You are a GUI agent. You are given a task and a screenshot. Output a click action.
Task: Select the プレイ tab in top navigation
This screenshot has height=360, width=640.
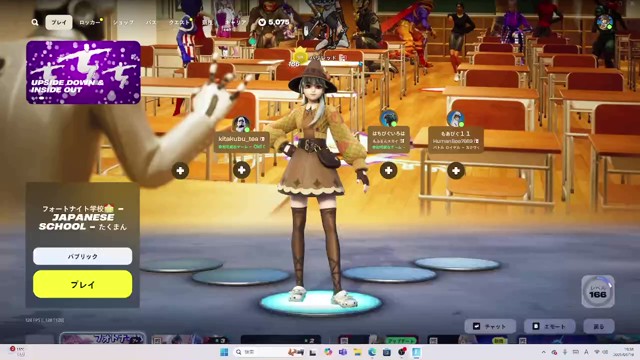click(x=59, y=22)
